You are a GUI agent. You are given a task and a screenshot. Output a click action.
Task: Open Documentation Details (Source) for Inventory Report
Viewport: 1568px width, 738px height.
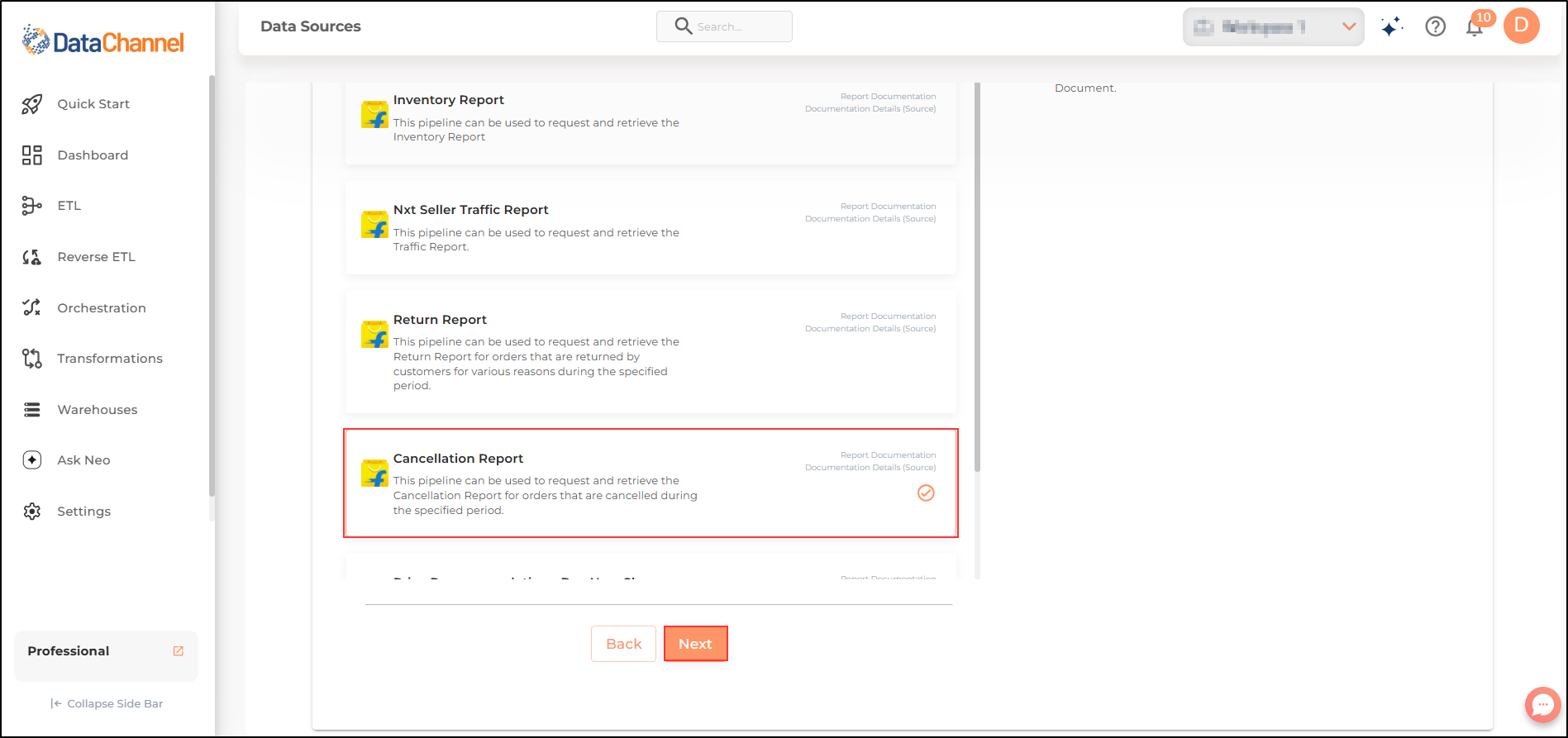870,109
